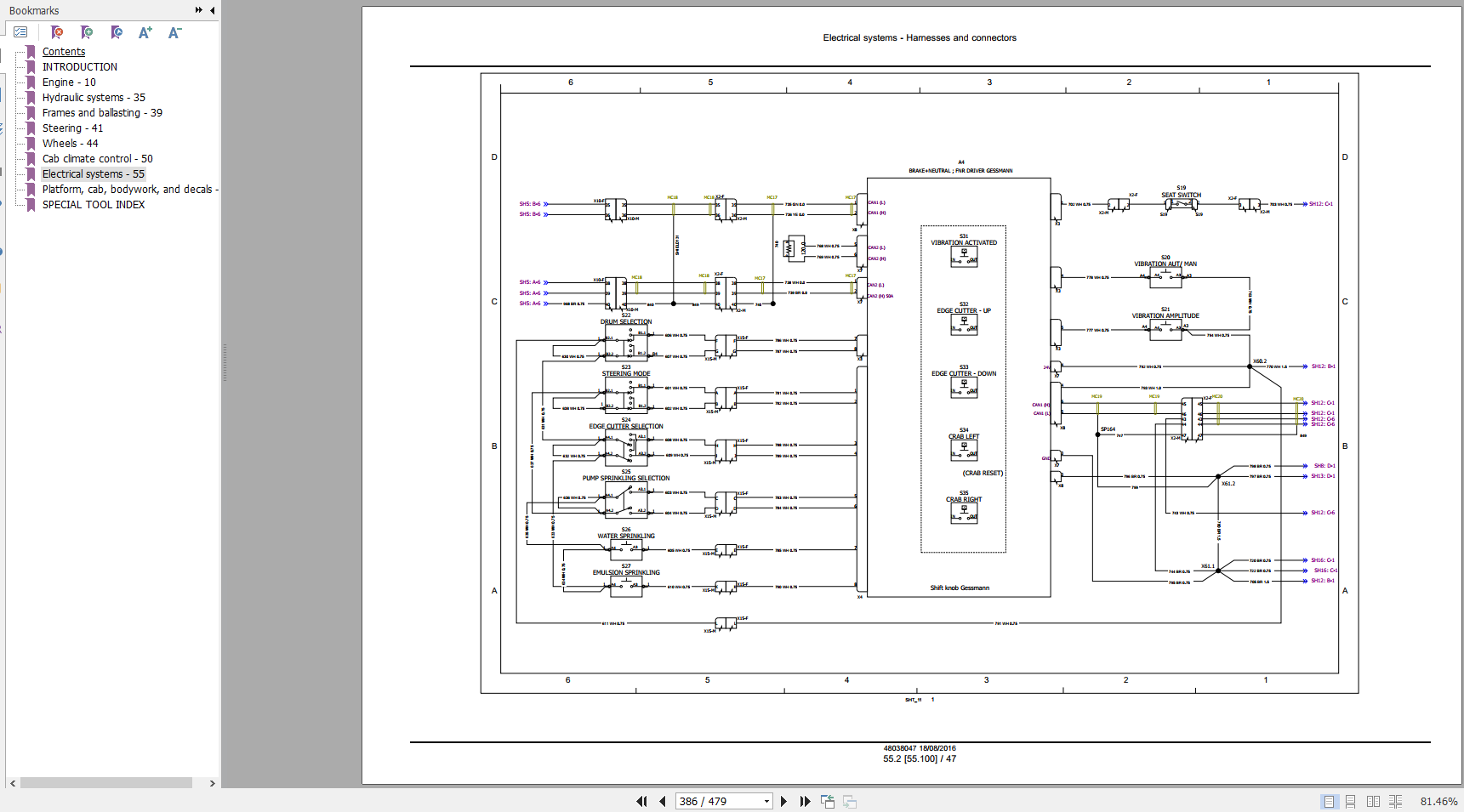This screenshot has height=812, width=1464.
Task: Jump to the SPECIAL TOOL INDEX bookmark
Action: (94, 205)
